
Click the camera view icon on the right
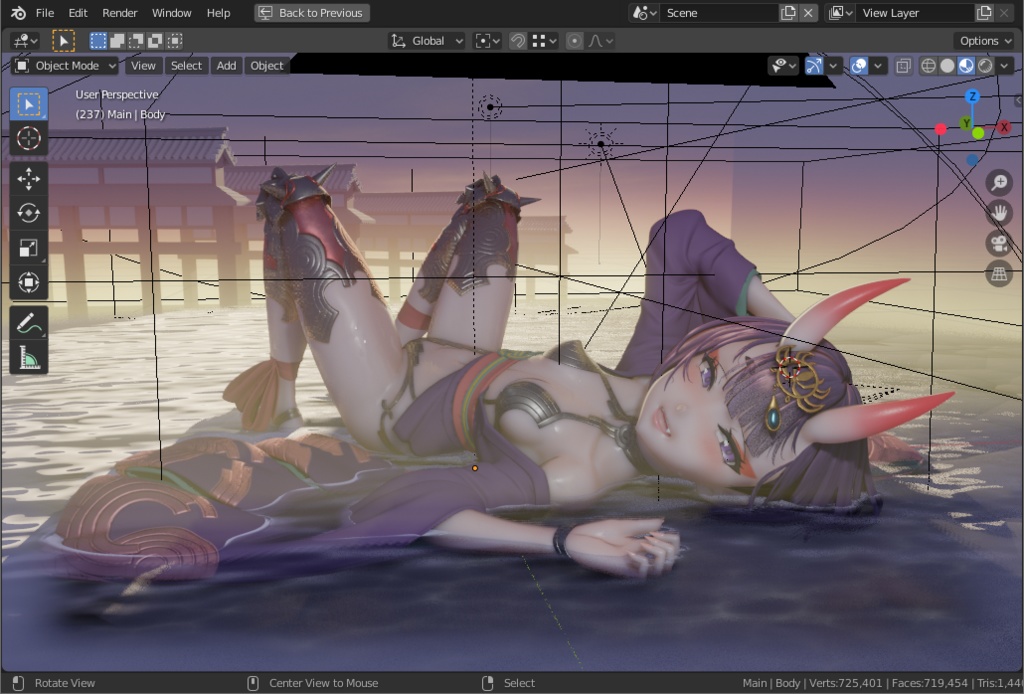[998, 243]
